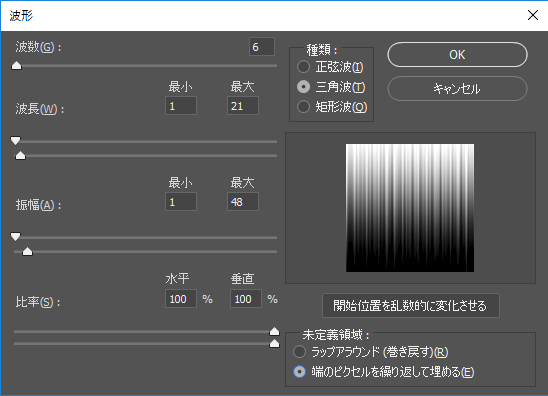
Task: Click the 比率(S) label
Action: (37, 302)
